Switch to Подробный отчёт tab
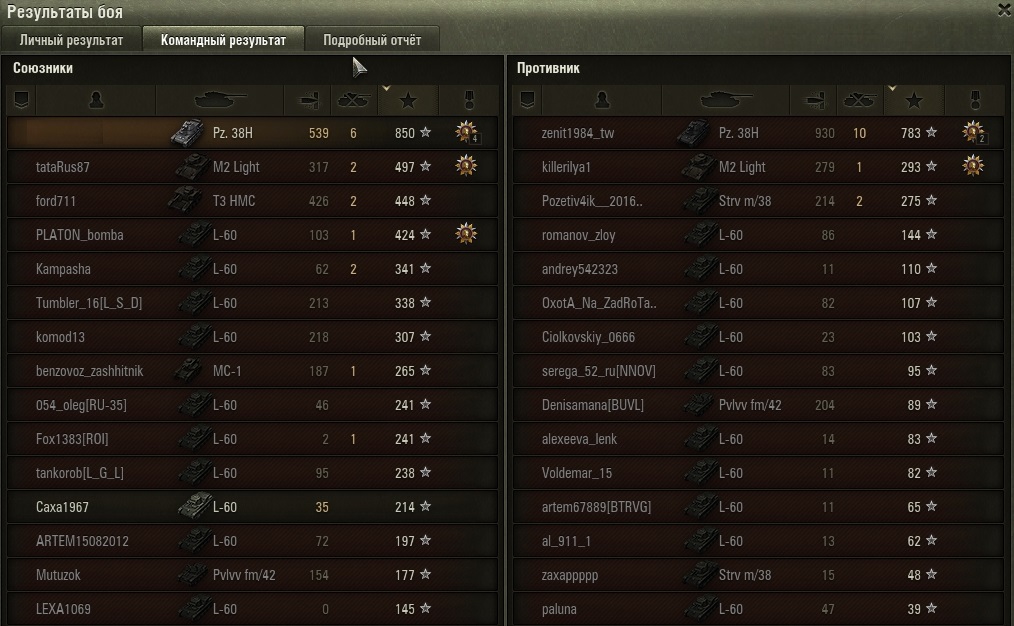1014x626 pixels. 372,39
